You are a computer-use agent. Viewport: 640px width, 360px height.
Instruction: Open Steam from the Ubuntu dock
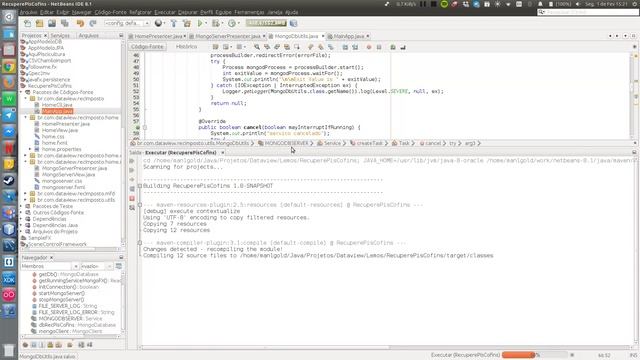9,180
